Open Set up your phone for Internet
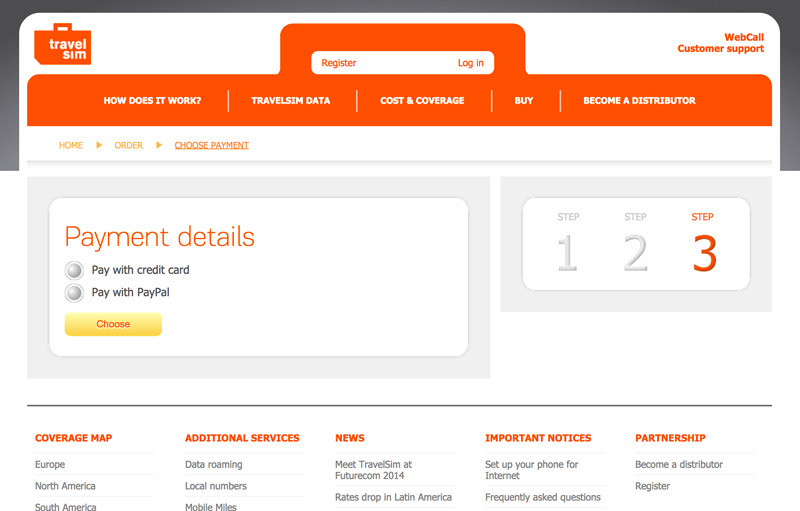This screenshot has width=800, height=511. 532,470
